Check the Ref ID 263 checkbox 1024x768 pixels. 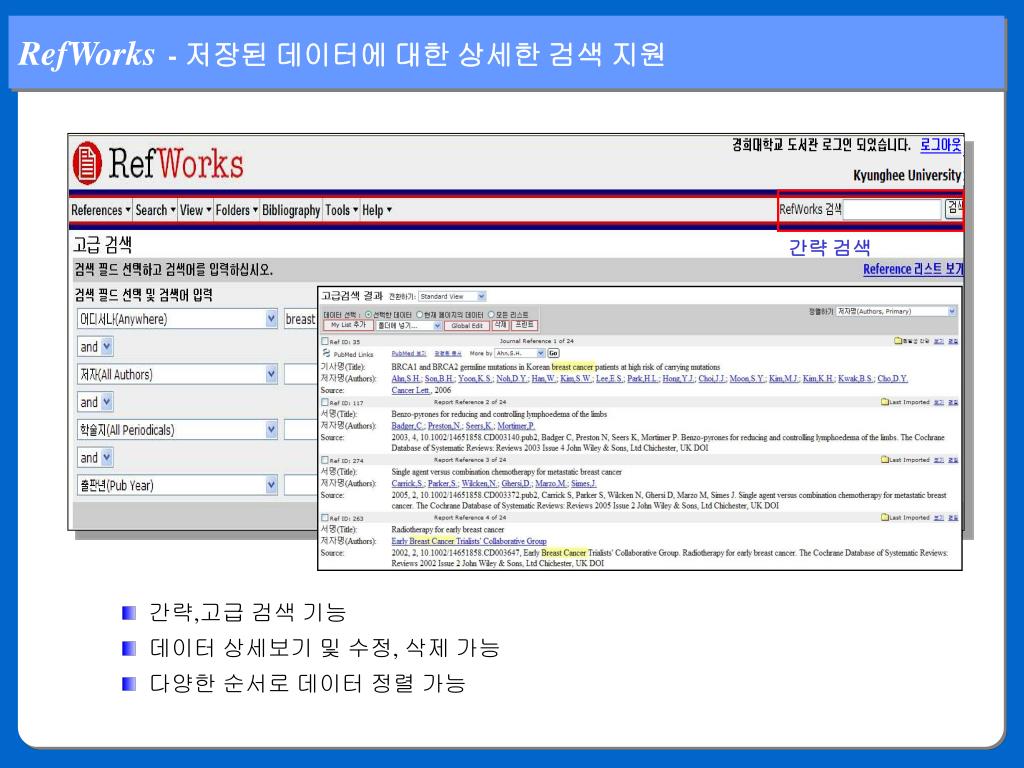click(325, 517)
